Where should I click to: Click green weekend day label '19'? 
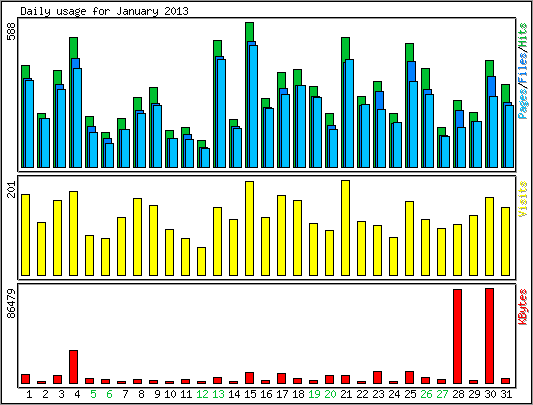pos(314,394)
